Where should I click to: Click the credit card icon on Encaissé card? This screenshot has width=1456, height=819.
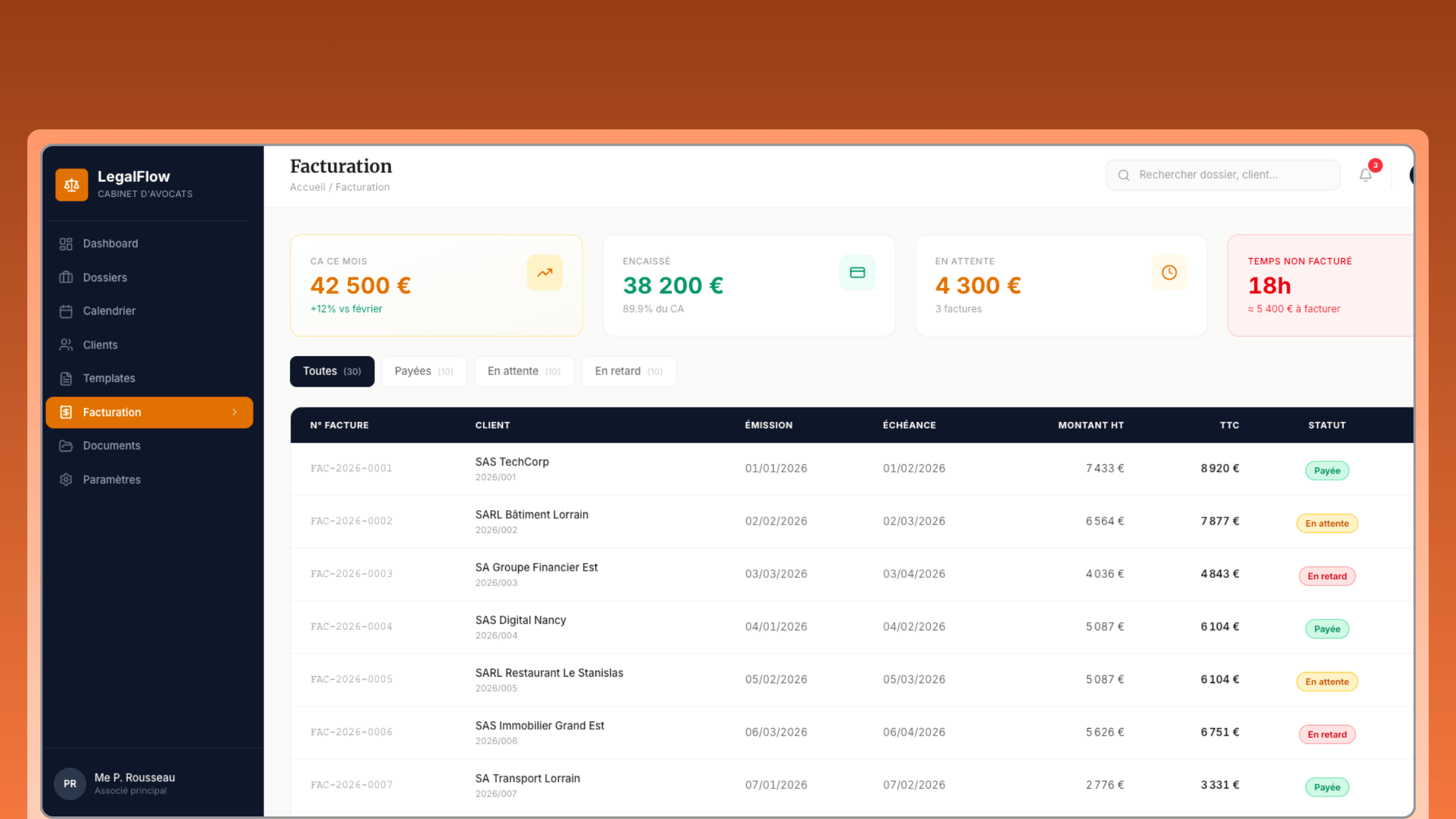pos(857,272)
